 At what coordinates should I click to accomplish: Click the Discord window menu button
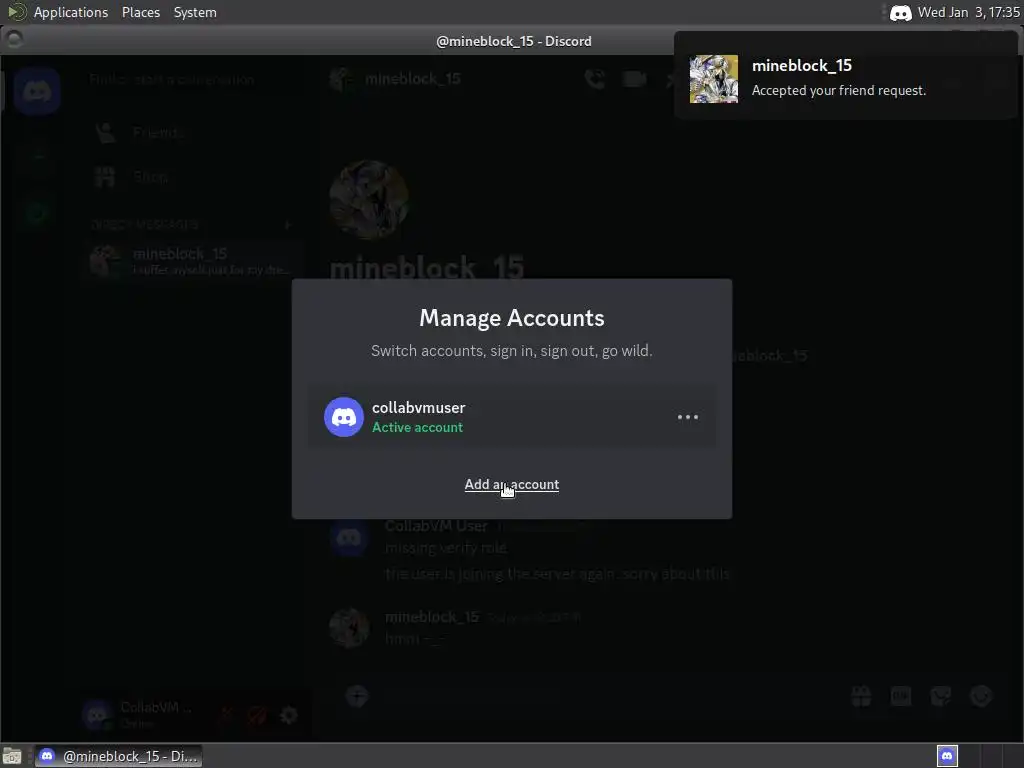click(x=14, y=40)
